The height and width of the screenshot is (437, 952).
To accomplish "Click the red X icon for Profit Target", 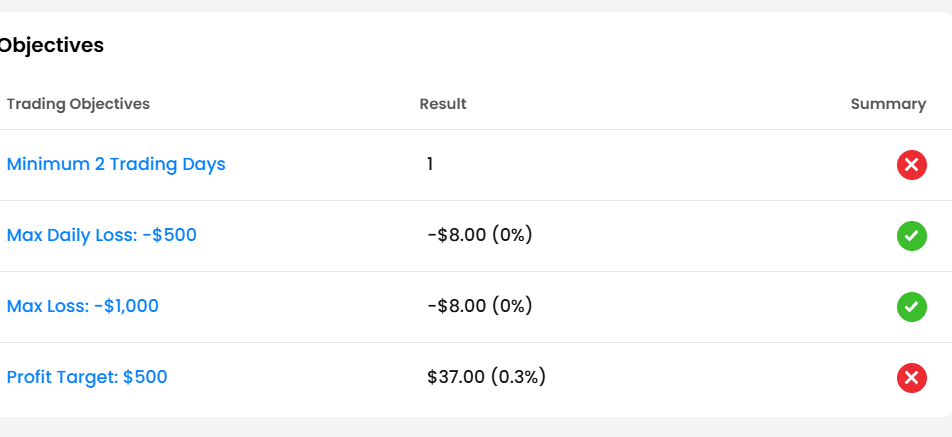I will pyautogui.click(x=911, y=378).
